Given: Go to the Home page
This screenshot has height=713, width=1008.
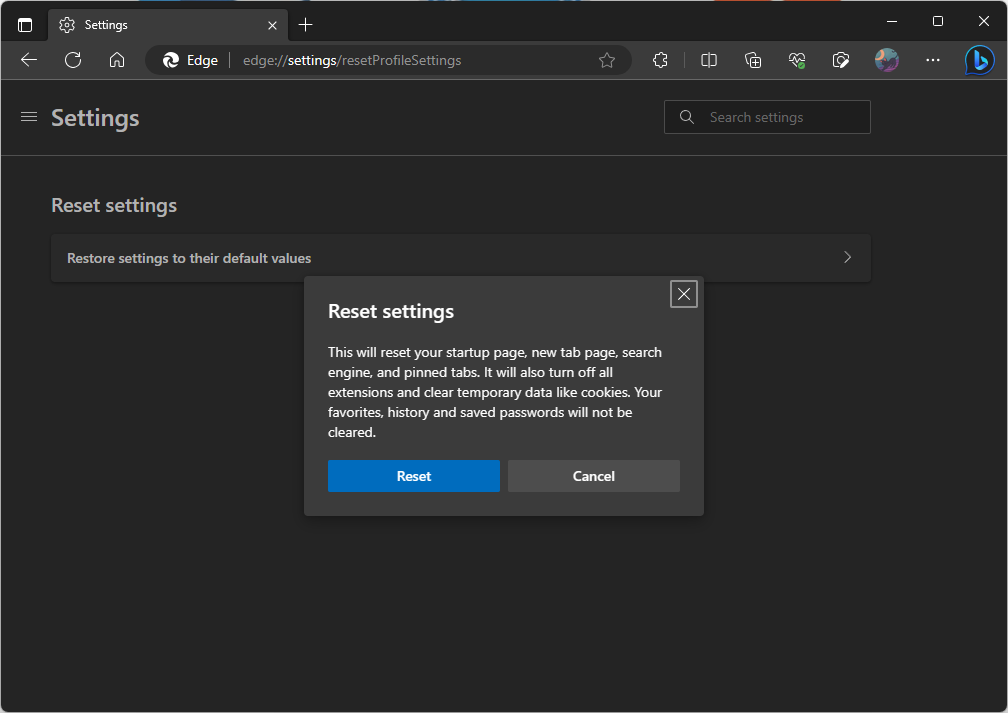Looking at the screenshot, I should pyautogui.click(x=117, y=60).
